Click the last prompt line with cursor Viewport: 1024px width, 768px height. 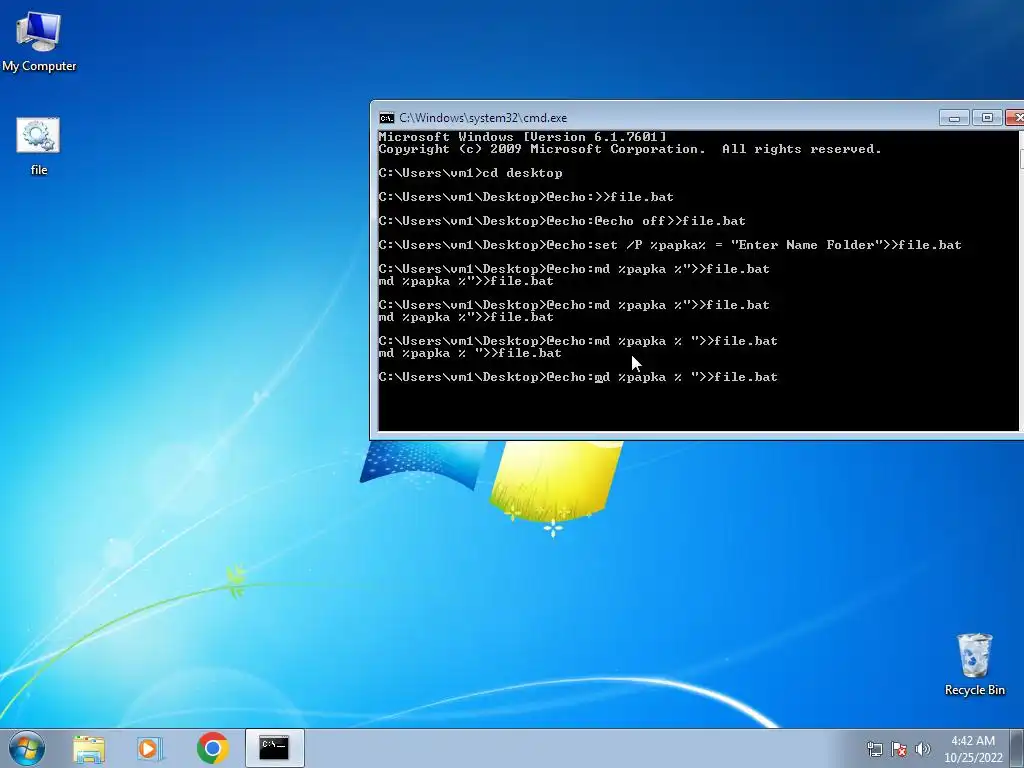click(578, 377)
